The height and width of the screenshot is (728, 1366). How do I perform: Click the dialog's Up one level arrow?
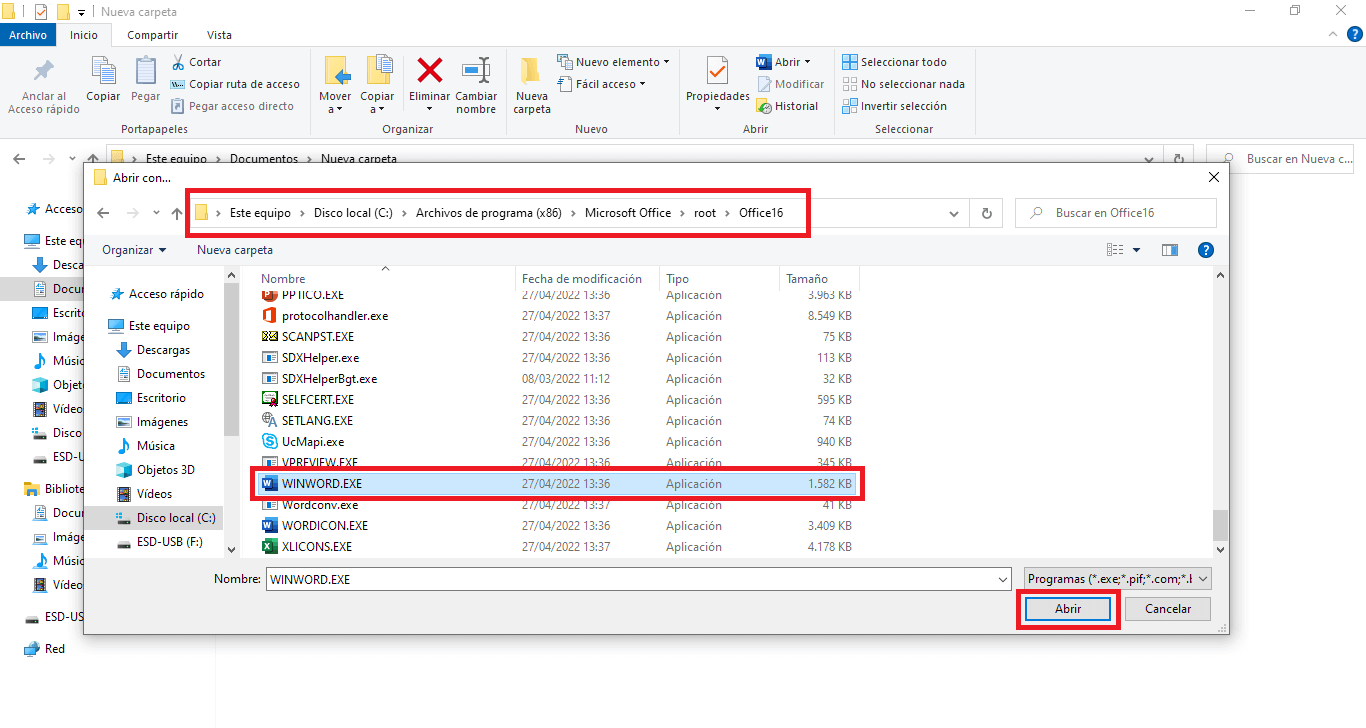[177, 213]
